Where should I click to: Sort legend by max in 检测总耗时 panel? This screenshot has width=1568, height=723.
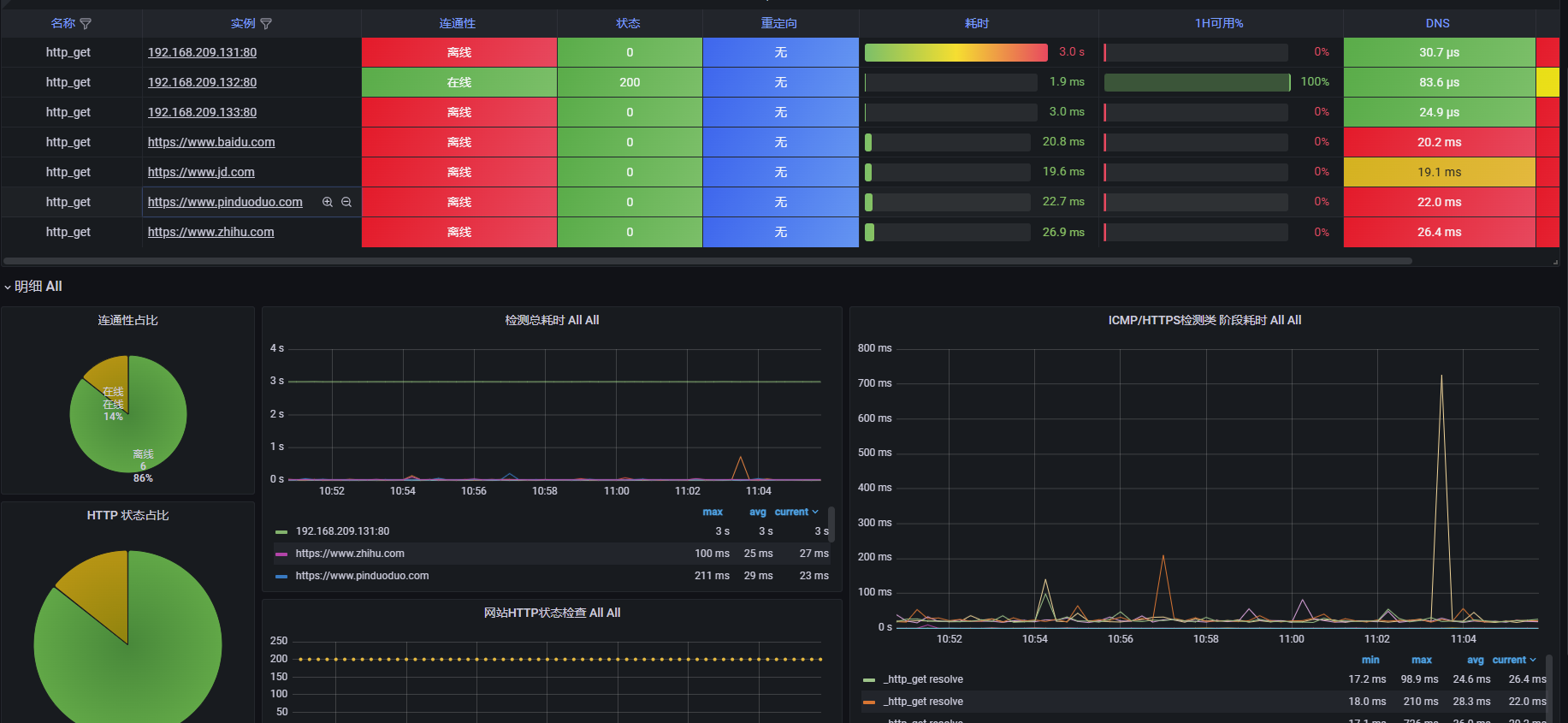[x=713, y=512]
